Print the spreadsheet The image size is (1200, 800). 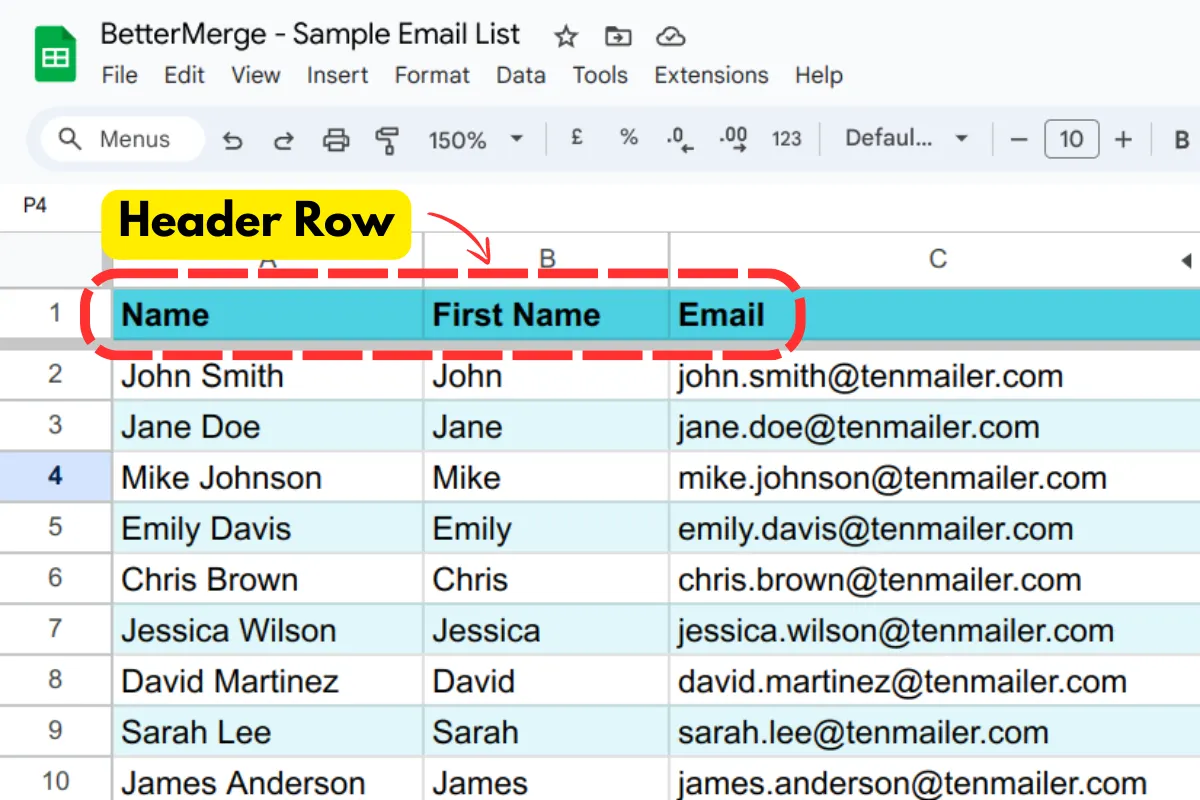(x=336, y=140)
